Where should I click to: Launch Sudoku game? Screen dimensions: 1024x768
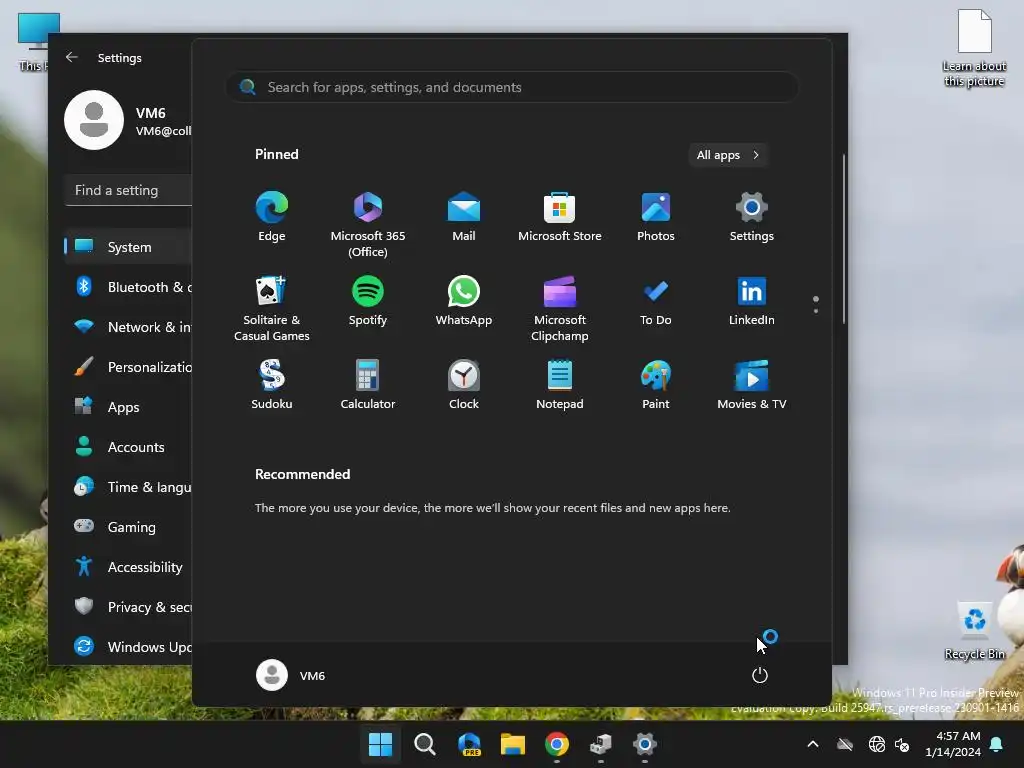(272, 385)
